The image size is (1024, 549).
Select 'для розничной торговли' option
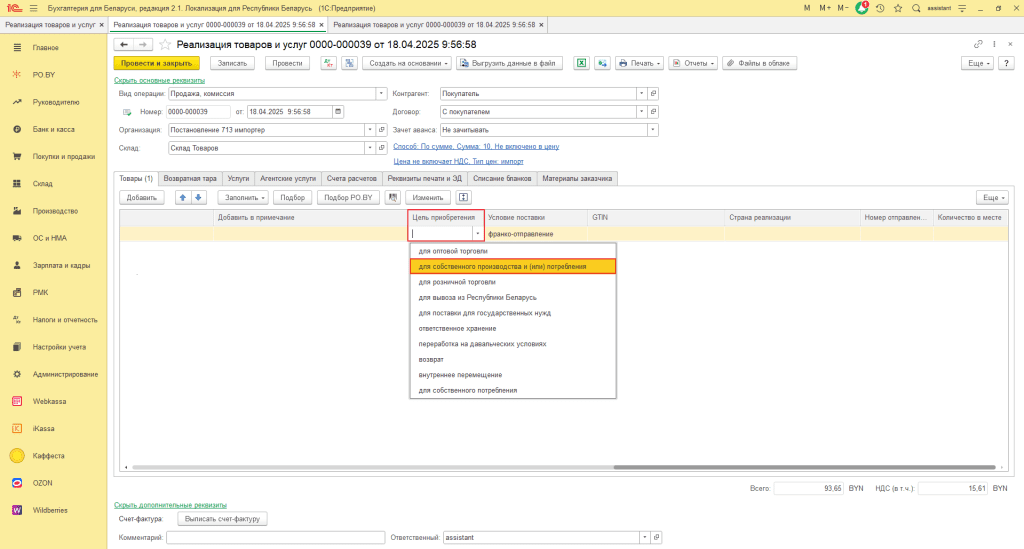(x=513, y=282)
